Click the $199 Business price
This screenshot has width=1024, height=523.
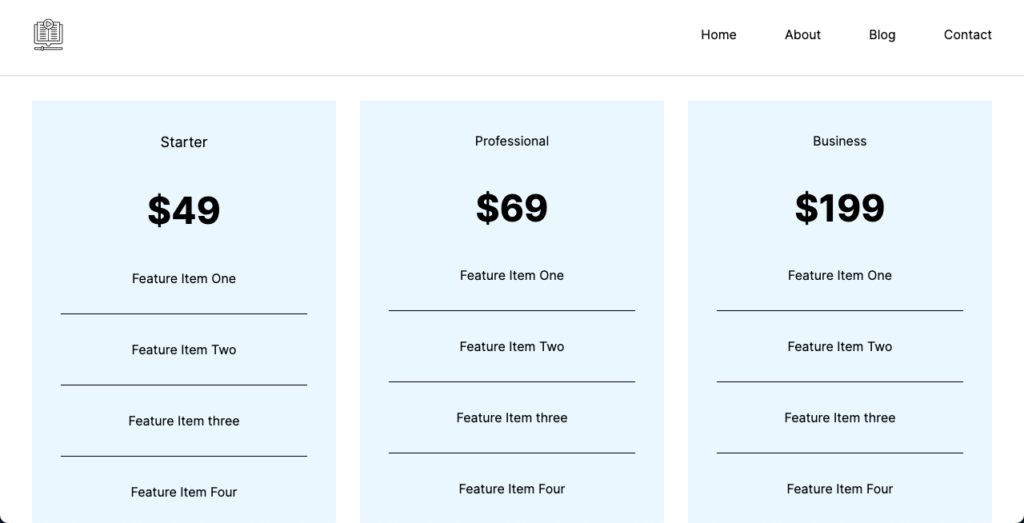(840, 208)
